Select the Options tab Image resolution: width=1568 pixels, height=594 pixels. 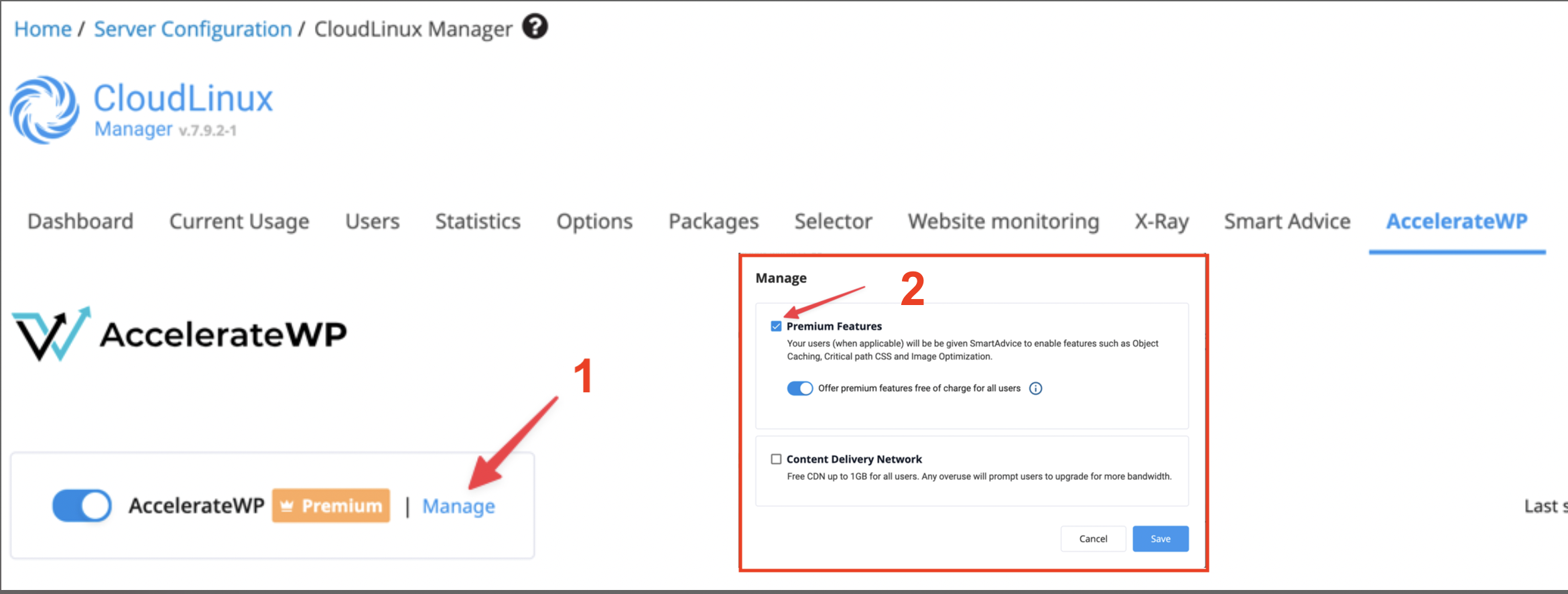[x=594, y=221]
